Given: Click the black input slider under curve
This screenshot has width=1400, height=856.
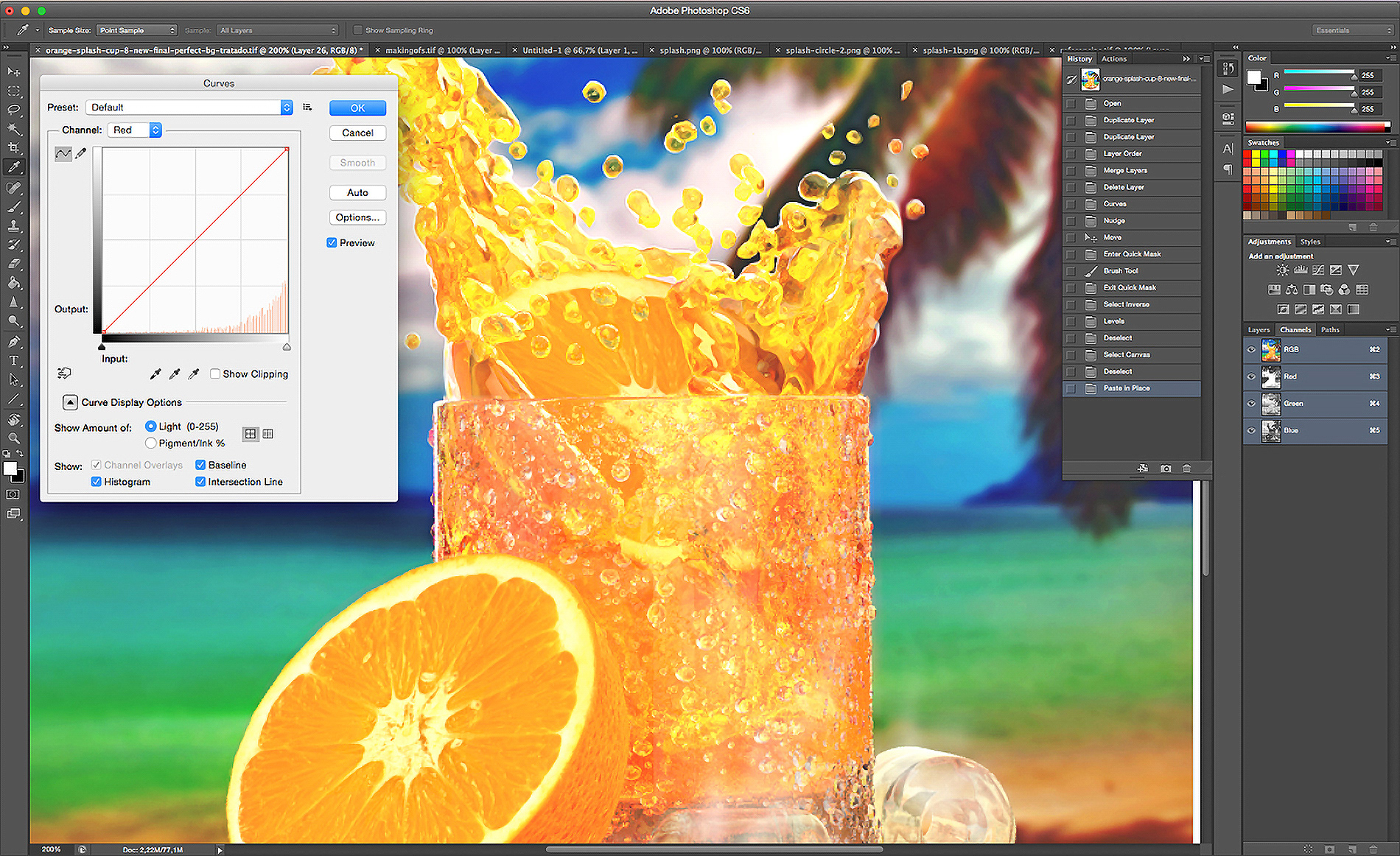Looking at the screenshot, I should [102, 347].
